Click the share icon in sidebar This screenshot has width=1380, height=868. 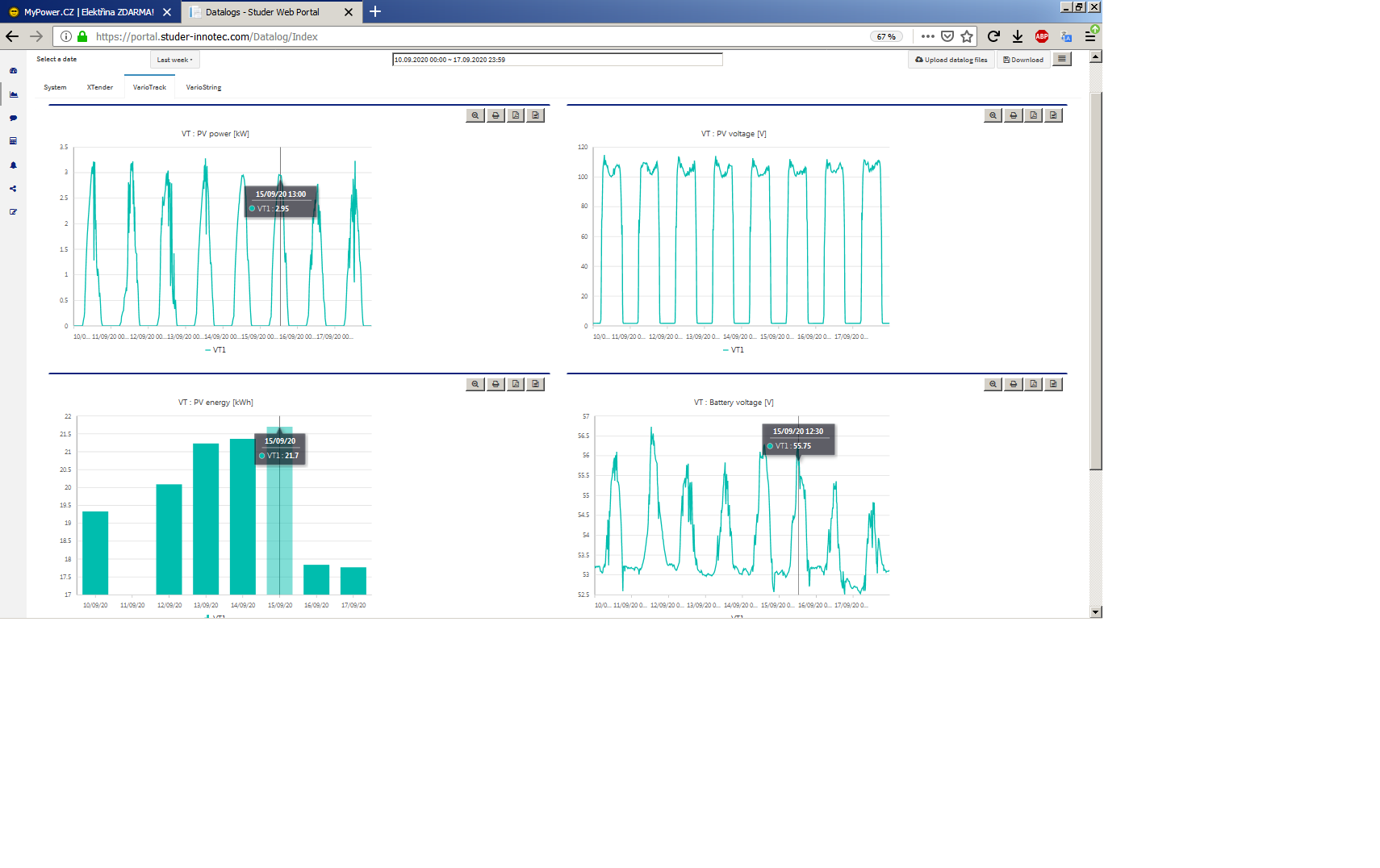[13, 189]
